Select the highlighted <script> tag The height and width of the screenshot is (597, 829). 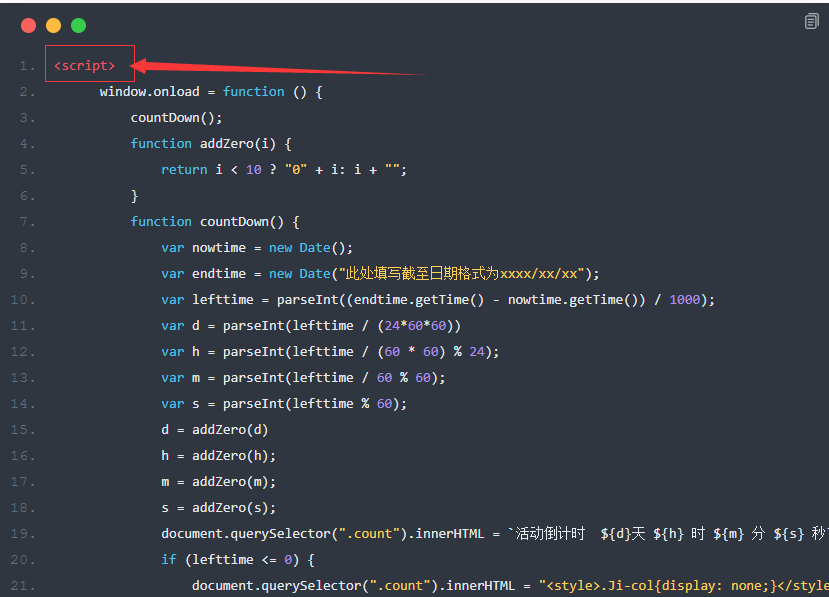(85, 65)
